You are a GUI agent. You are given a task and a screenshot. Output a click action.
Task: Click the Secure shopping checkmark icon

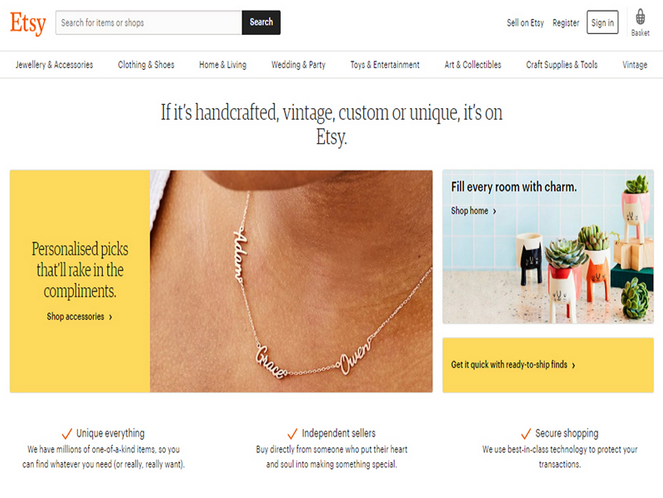pyautogui.click(x=526, y=434)
